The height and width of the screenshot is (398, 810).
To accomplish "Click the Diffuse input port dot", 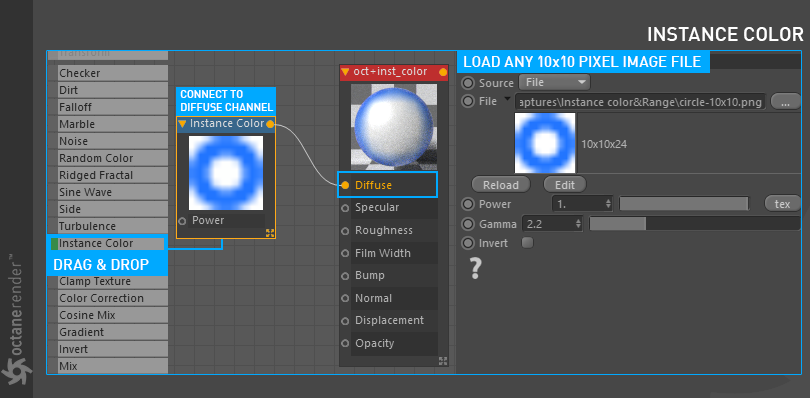I will pos(345,185).
